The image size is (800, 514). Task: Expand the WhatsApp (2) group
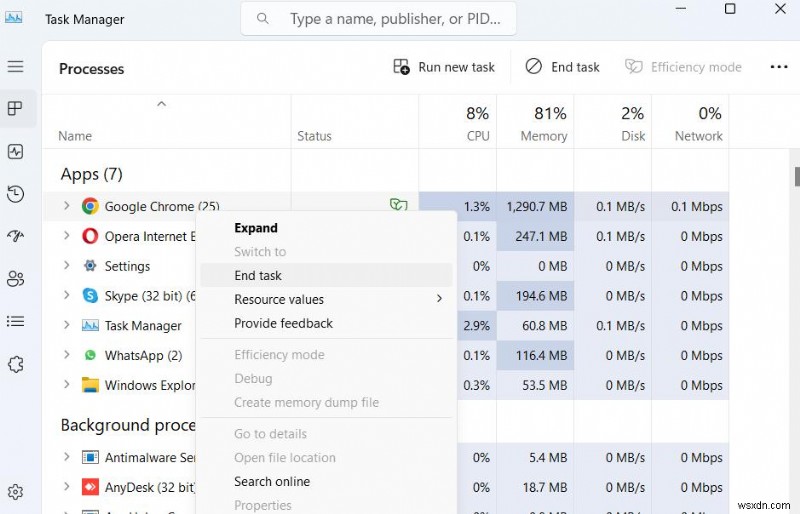(66, 354)
